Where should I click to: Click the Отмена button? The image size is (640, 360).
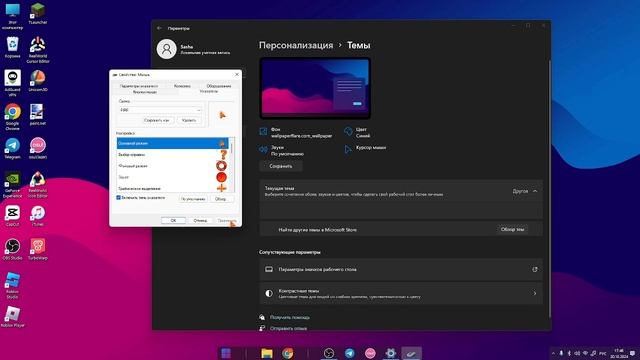point(200,220)
